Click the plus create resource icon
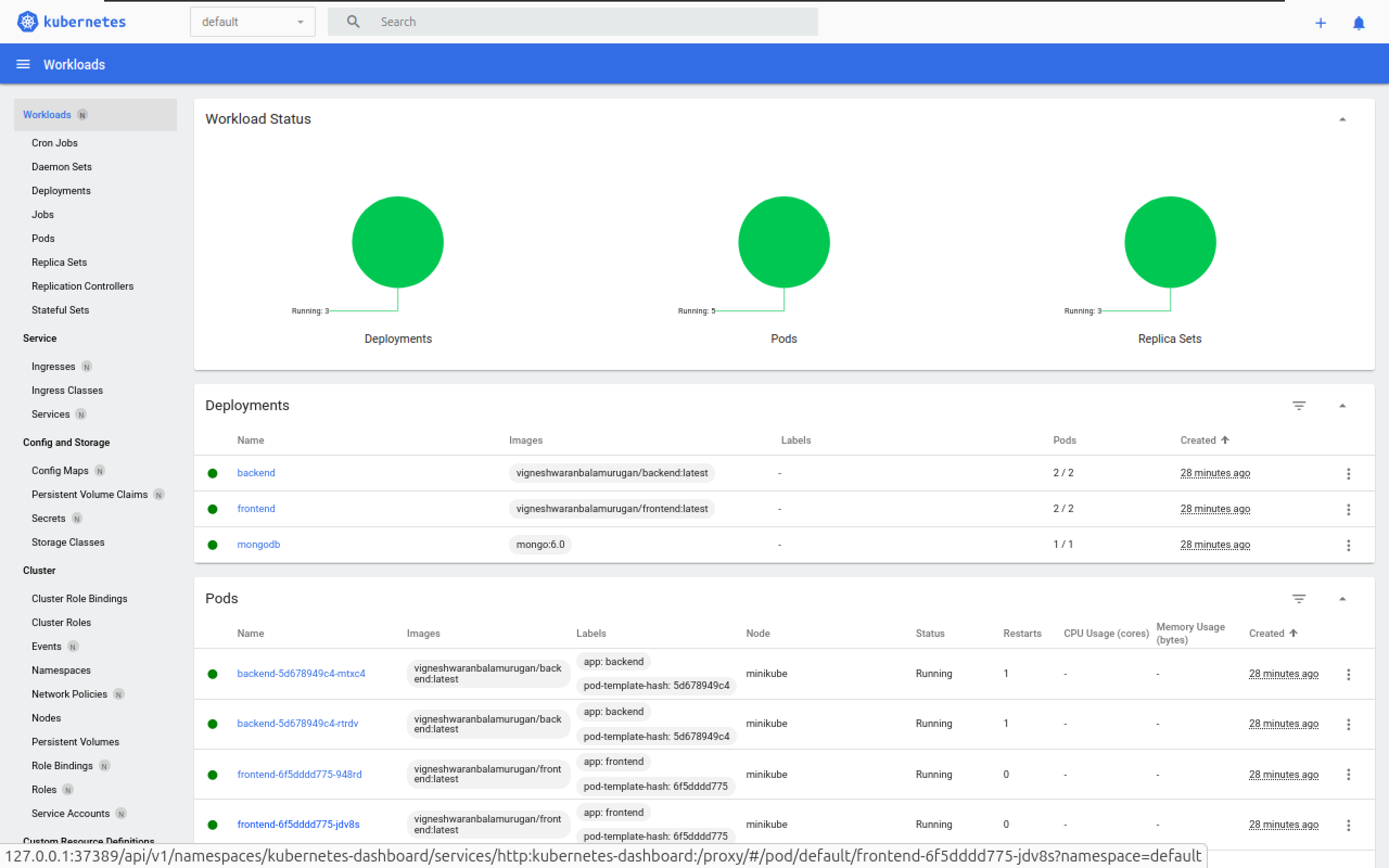The image size is (1389, 868). (x=1320, y=23)
